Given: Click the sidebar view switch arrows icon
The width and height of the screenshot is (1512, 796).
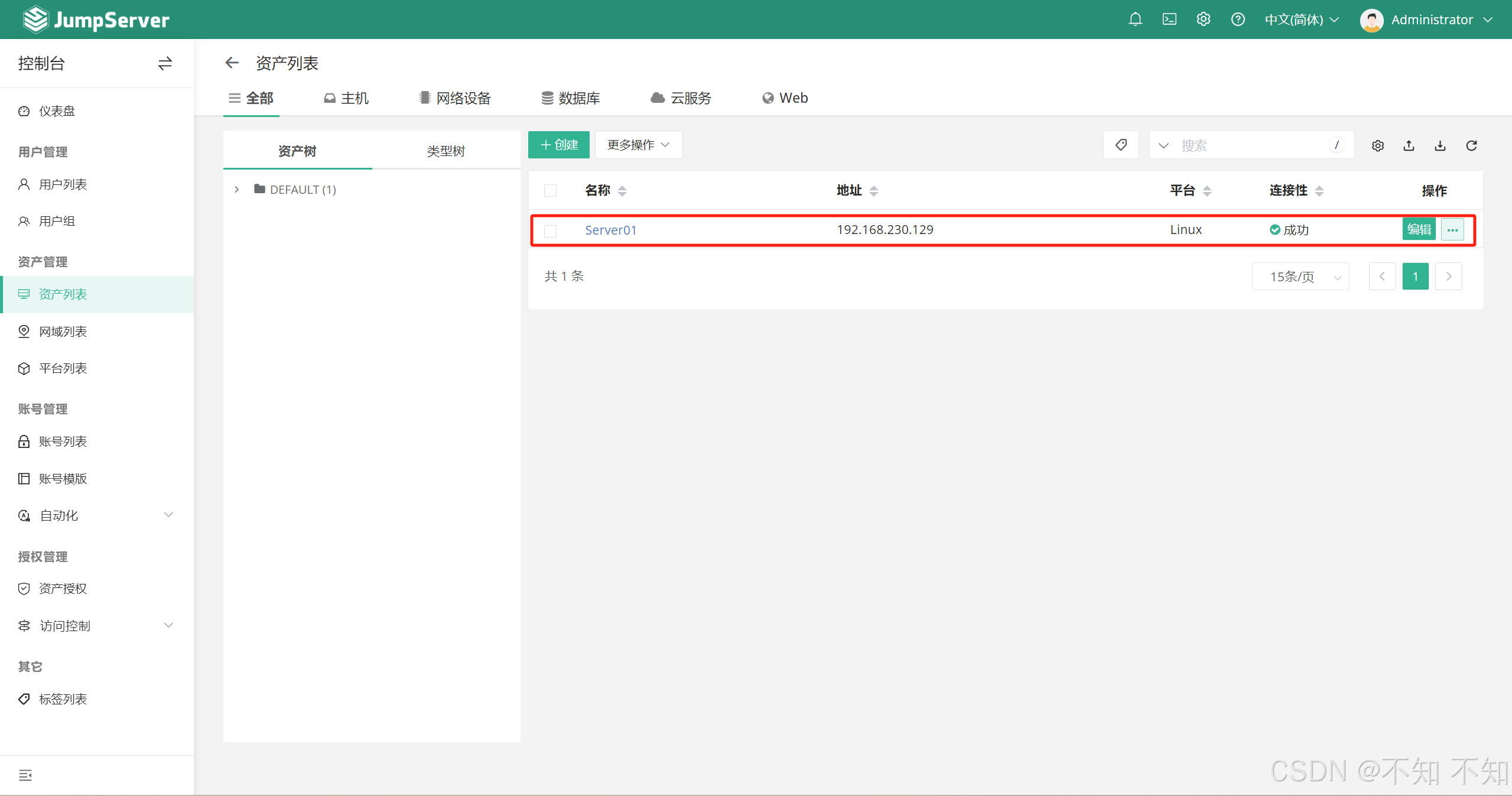Looking at the screenshot, I should (x=165, y=63).
